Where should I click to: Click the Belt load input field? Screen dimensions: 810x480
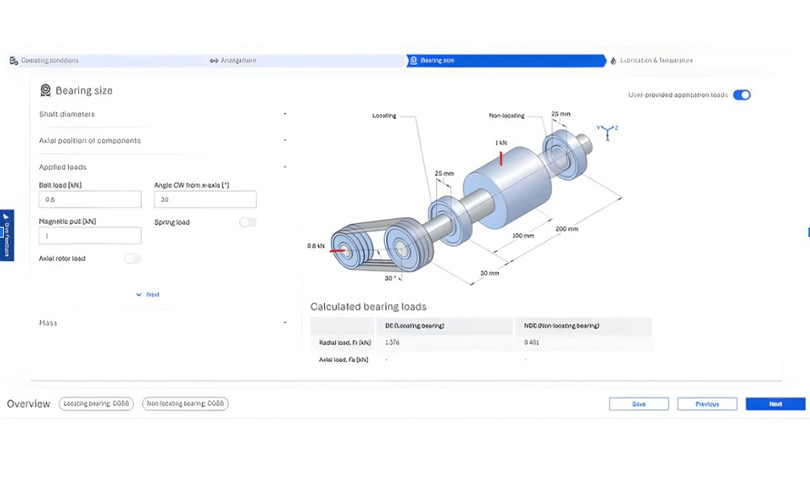[x=90, y=200]
